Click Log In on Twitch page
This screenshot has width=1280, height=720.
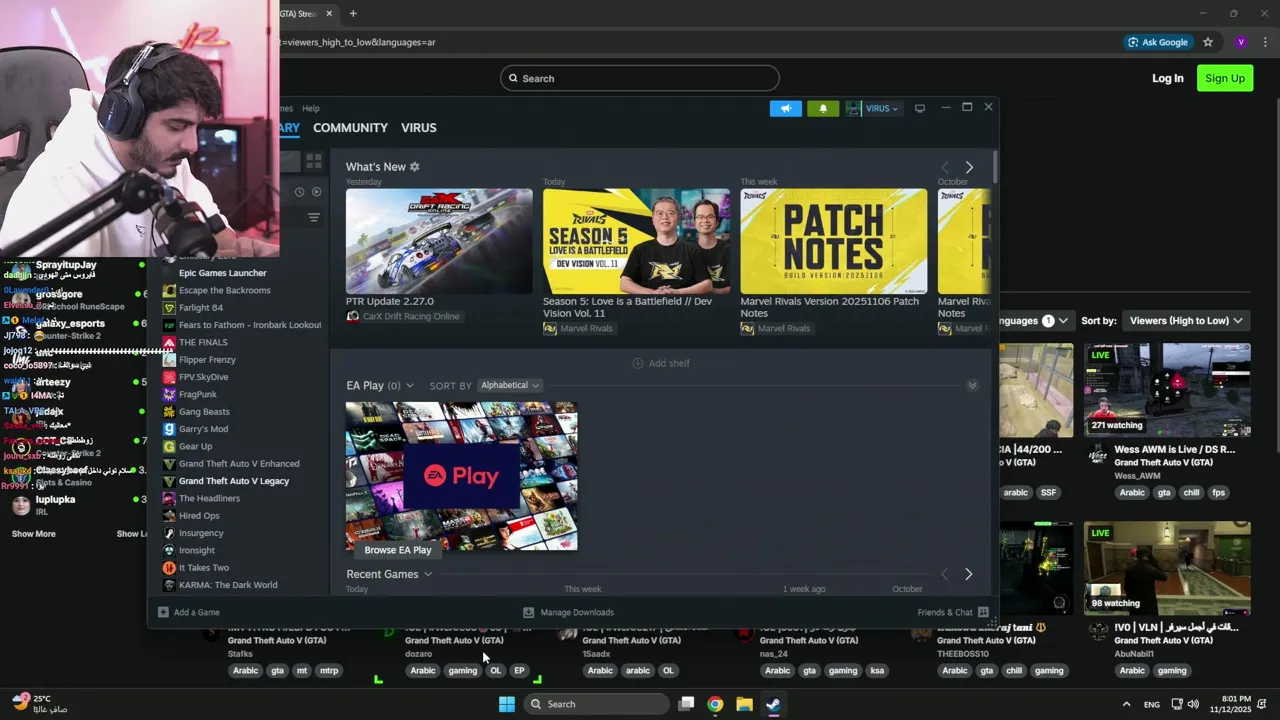click(x=1167, y=78)
